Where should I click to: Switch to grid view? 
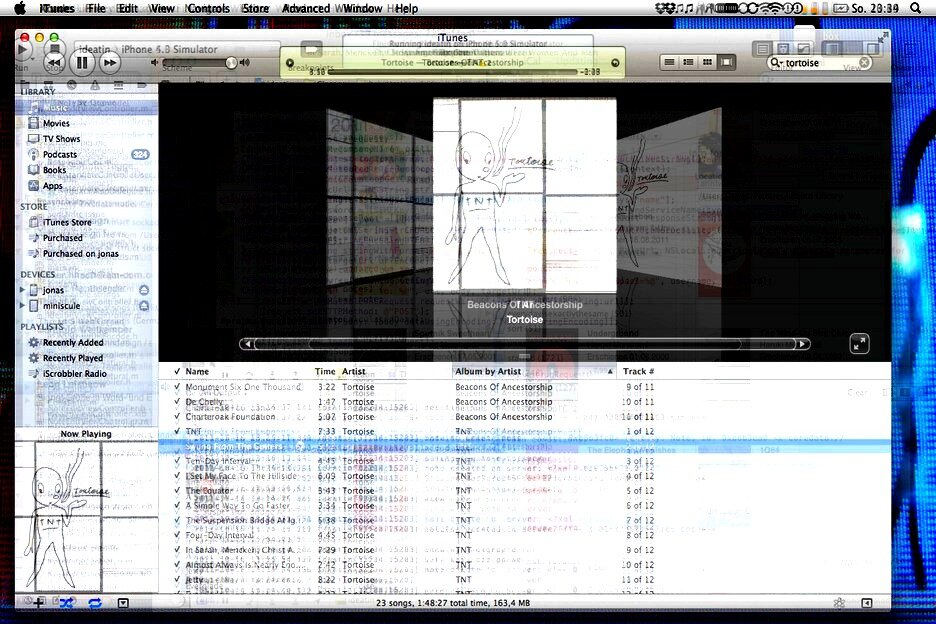[x=707, y=62]
